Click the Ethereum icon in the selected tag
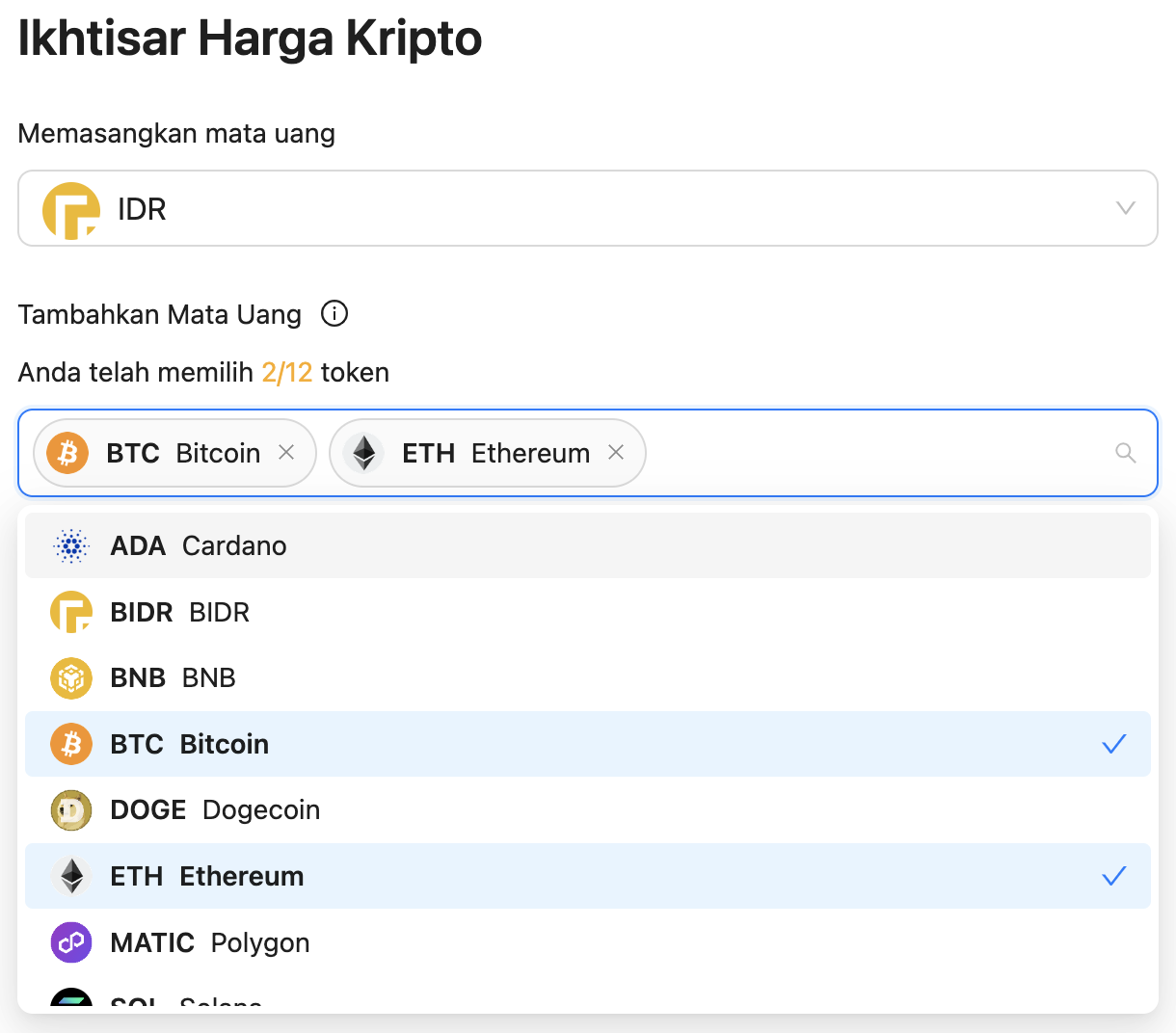This screenshot has height=1033, width=1176. click(363, 453)
